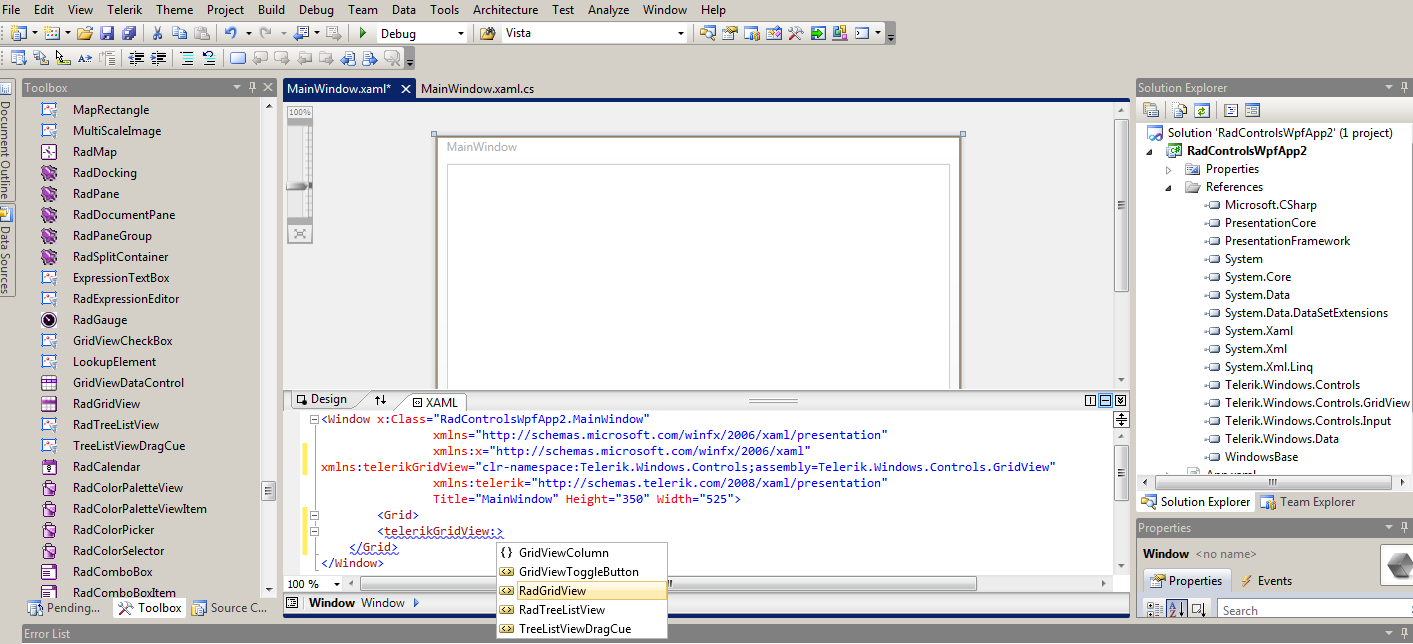
Task: Click the Save All toolbar icon
Action: point(129,33)
